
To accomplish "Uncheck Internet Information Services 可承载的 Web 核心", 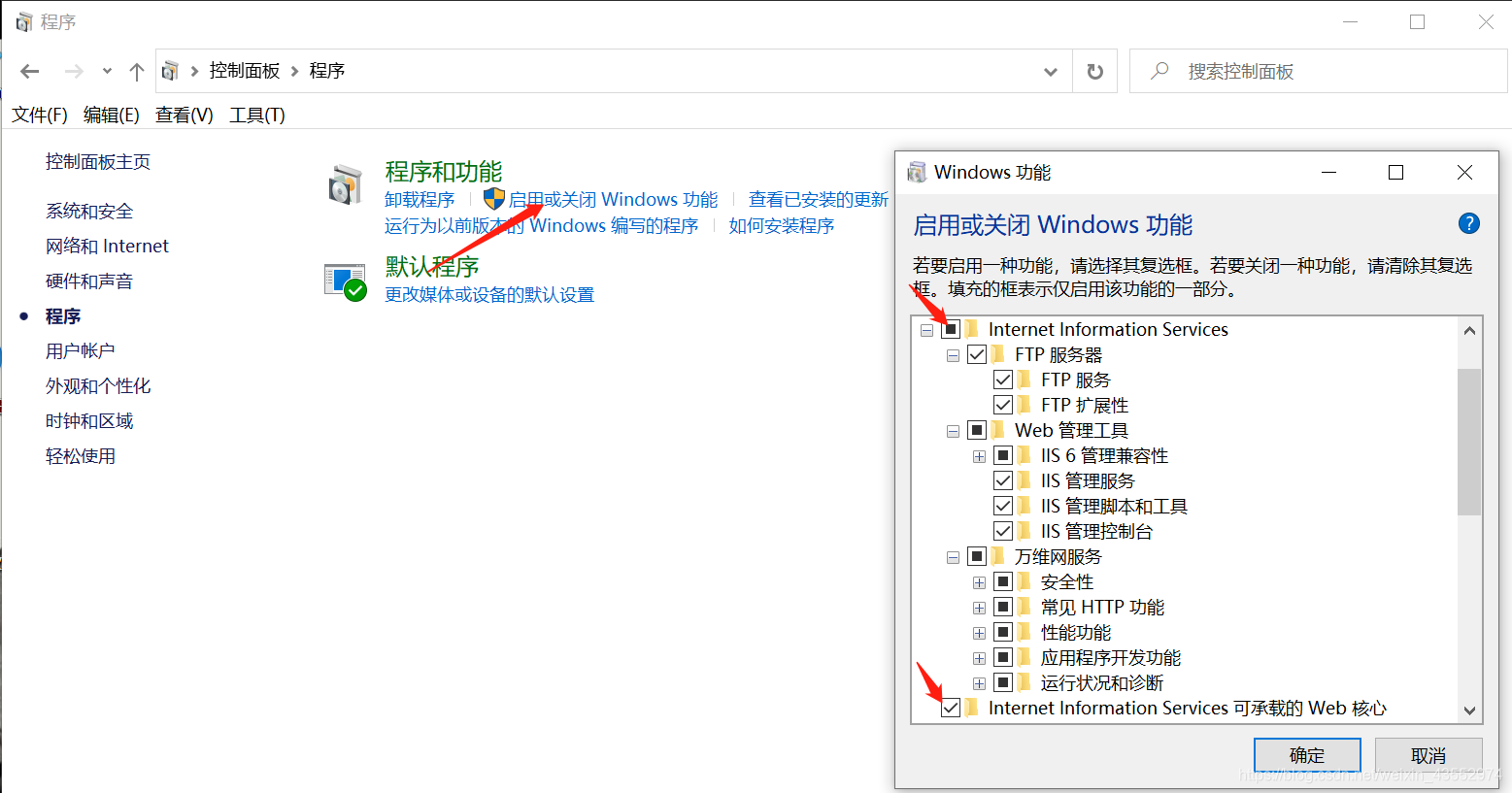I will 951,708.
